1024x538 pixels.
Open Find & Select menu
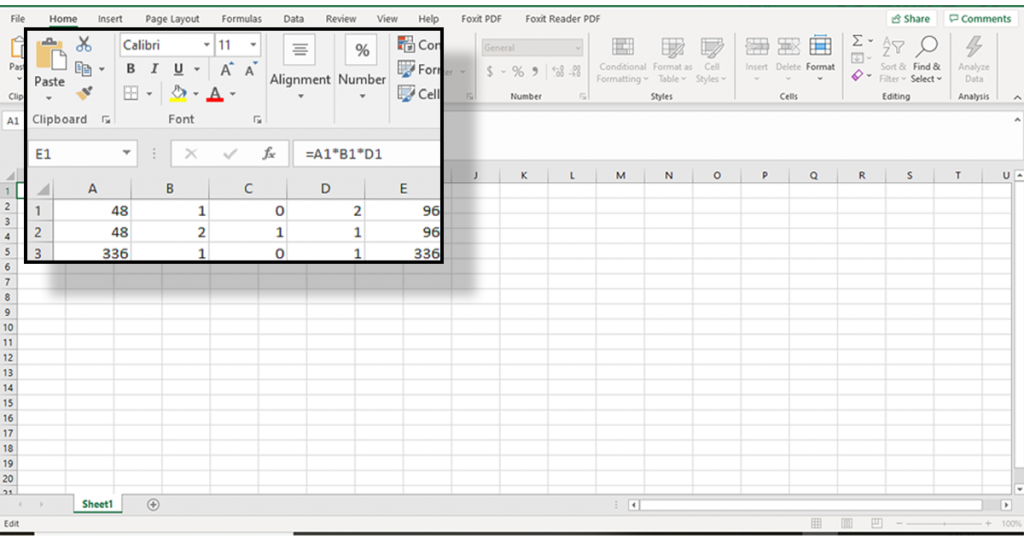pos(927,61)
